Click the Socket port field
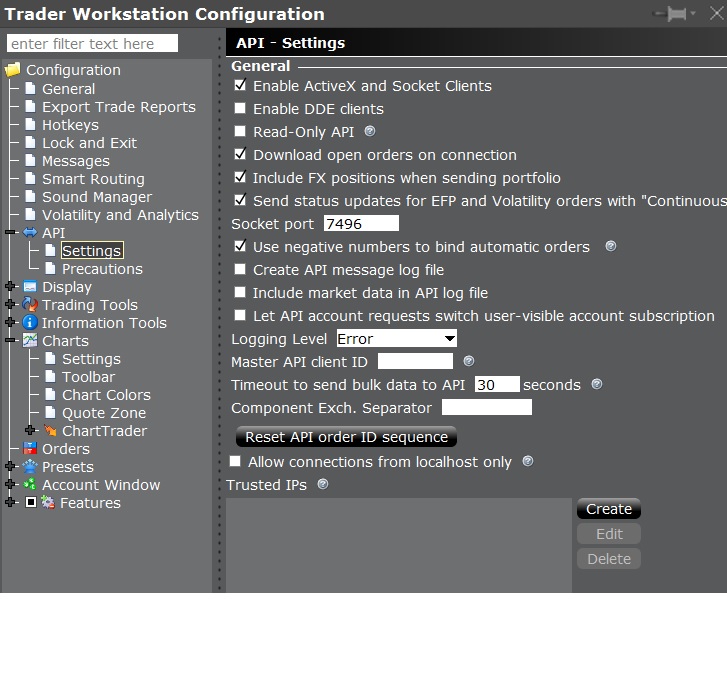Screen dimensions: 727x680 coord(361,223)
